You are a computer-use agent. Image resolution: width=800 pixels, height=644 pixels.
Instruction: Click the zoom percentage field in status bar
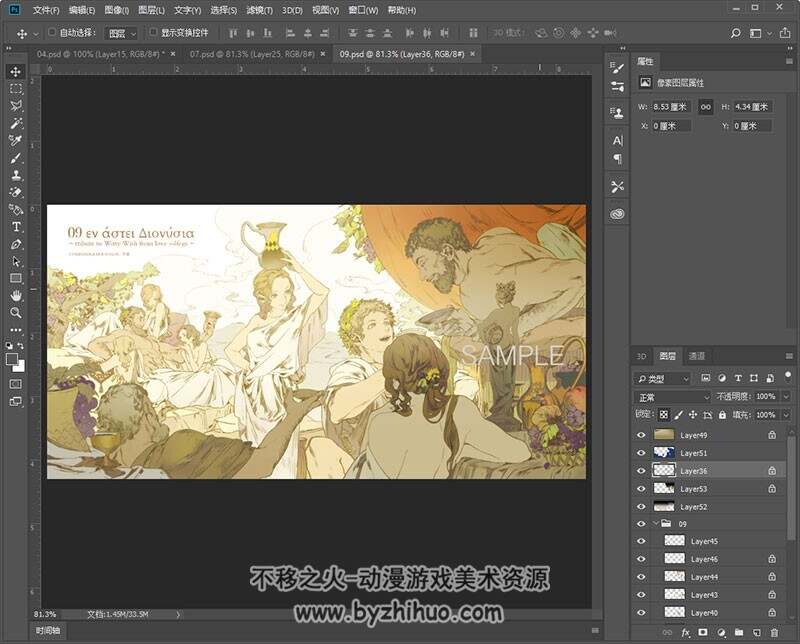click(x=45, y=614)
